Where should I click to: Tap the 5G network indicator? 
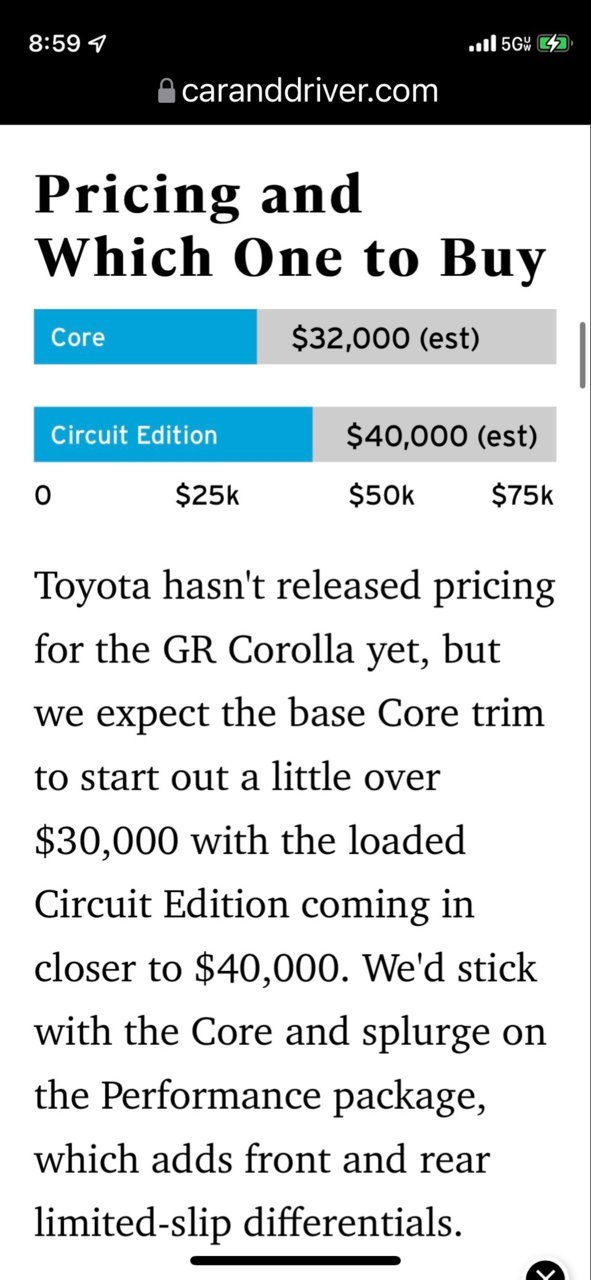[x=516, y=45]
